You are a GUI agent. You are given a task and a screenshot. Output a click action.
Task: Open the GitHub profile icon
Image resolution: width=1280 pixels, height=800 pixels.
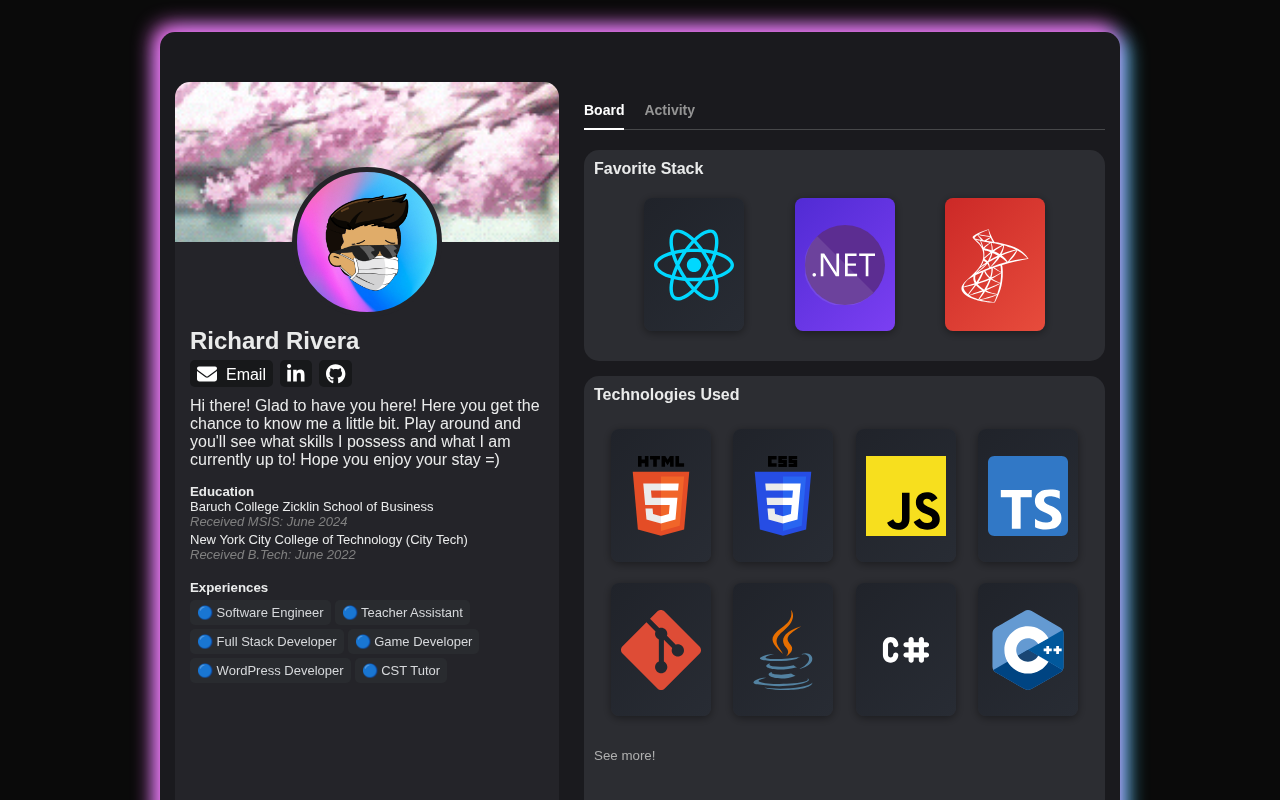pos(335,374)
